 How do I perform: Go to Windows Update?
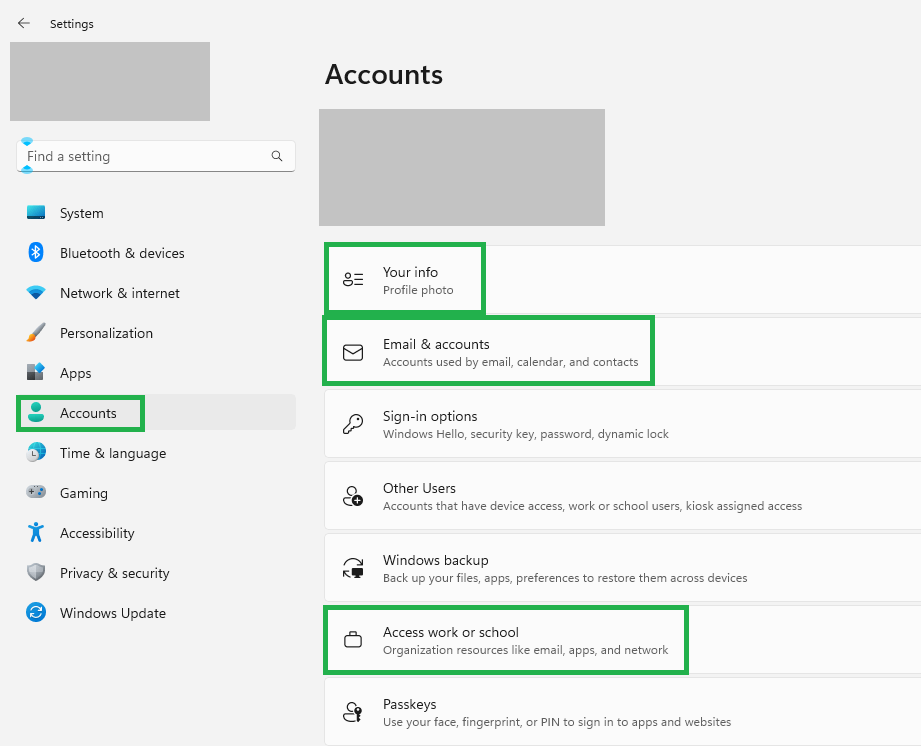pos(156,612)
